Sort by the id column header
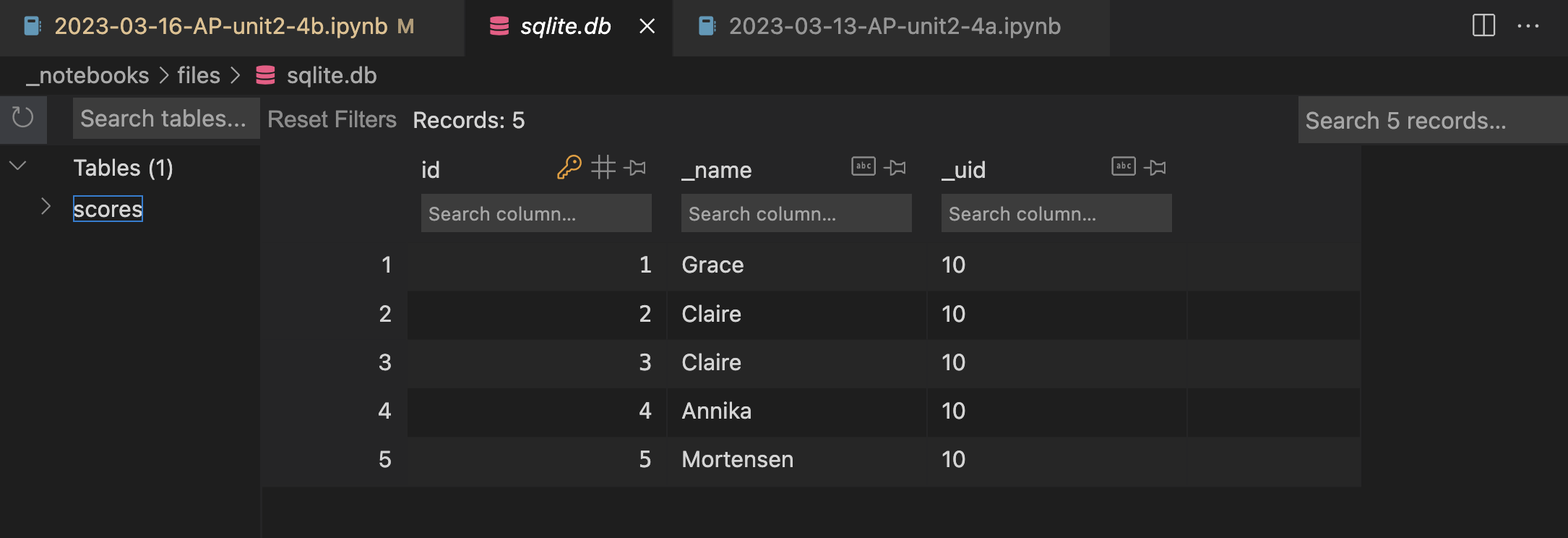The image size is (1568, 538). tap(431, 170)
